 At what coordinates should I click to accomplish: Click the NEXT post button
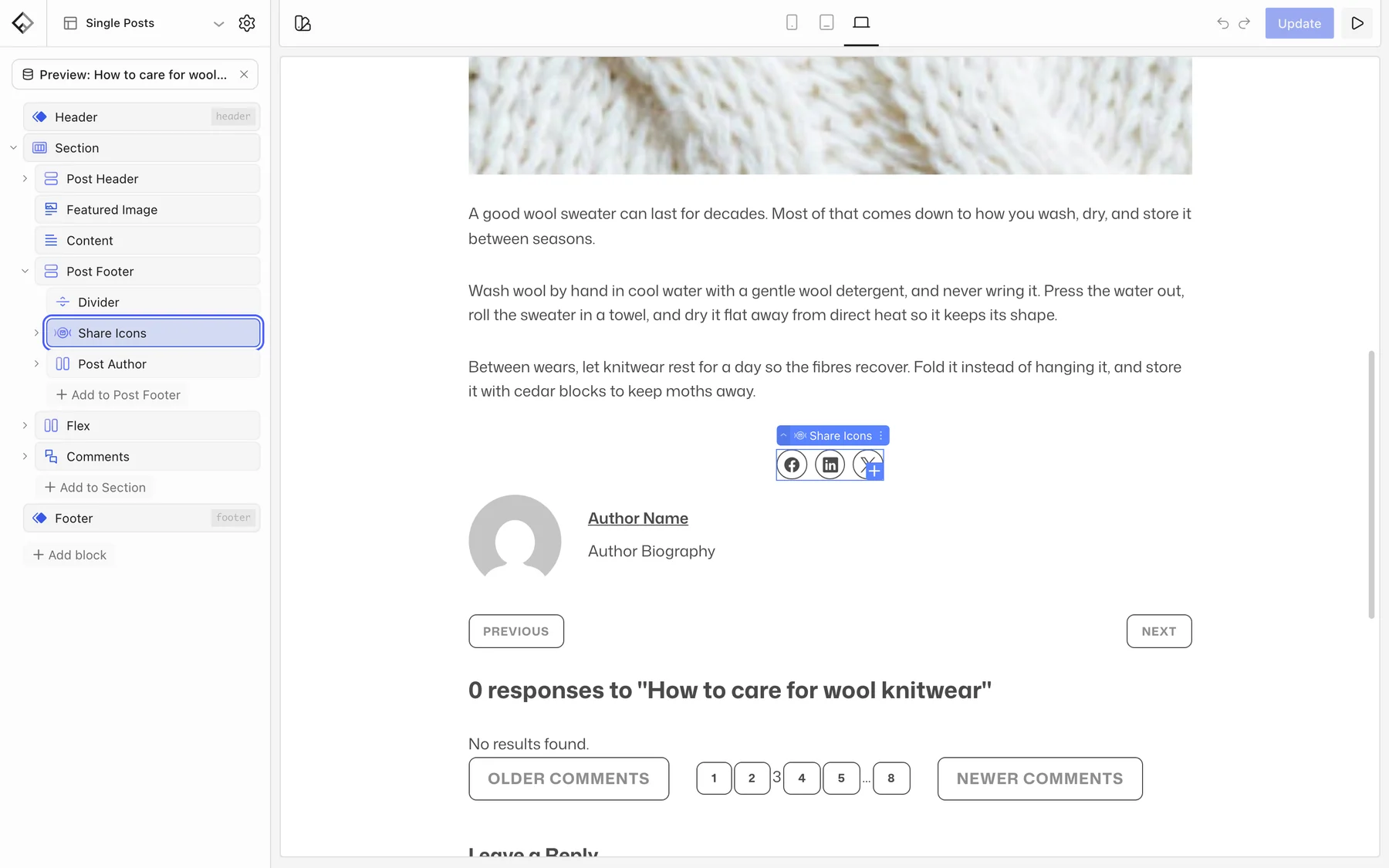[x=1159, y=630]
